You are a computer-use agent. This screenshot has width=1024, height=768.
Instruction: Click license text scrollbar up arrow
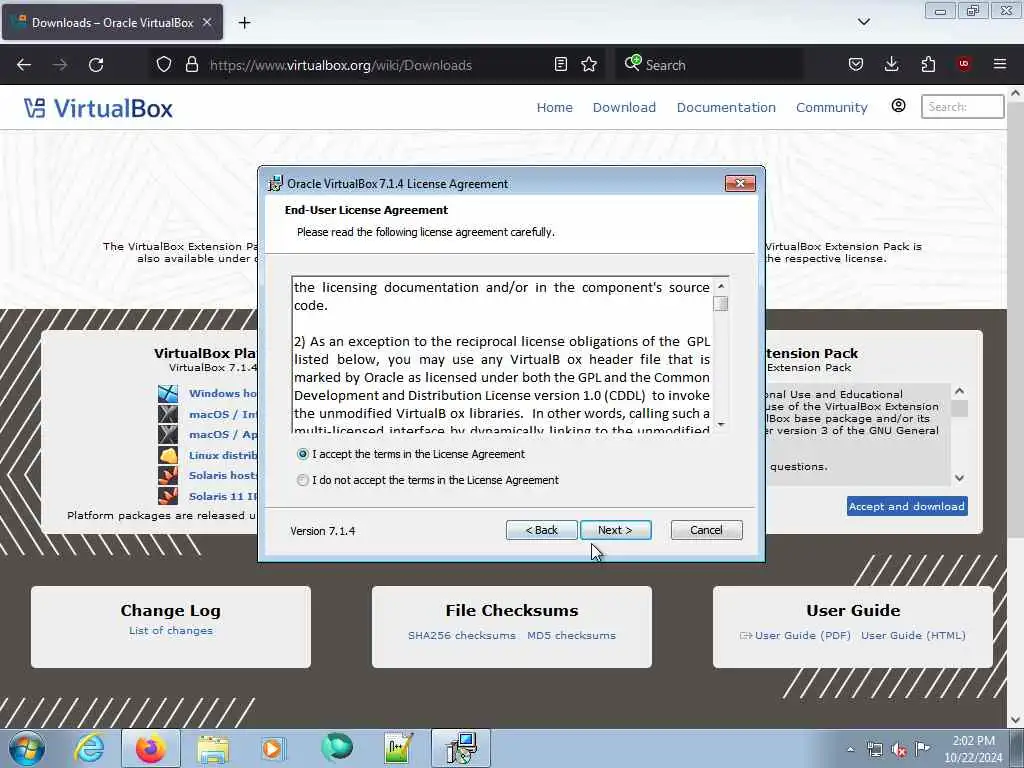click(721, 286)
